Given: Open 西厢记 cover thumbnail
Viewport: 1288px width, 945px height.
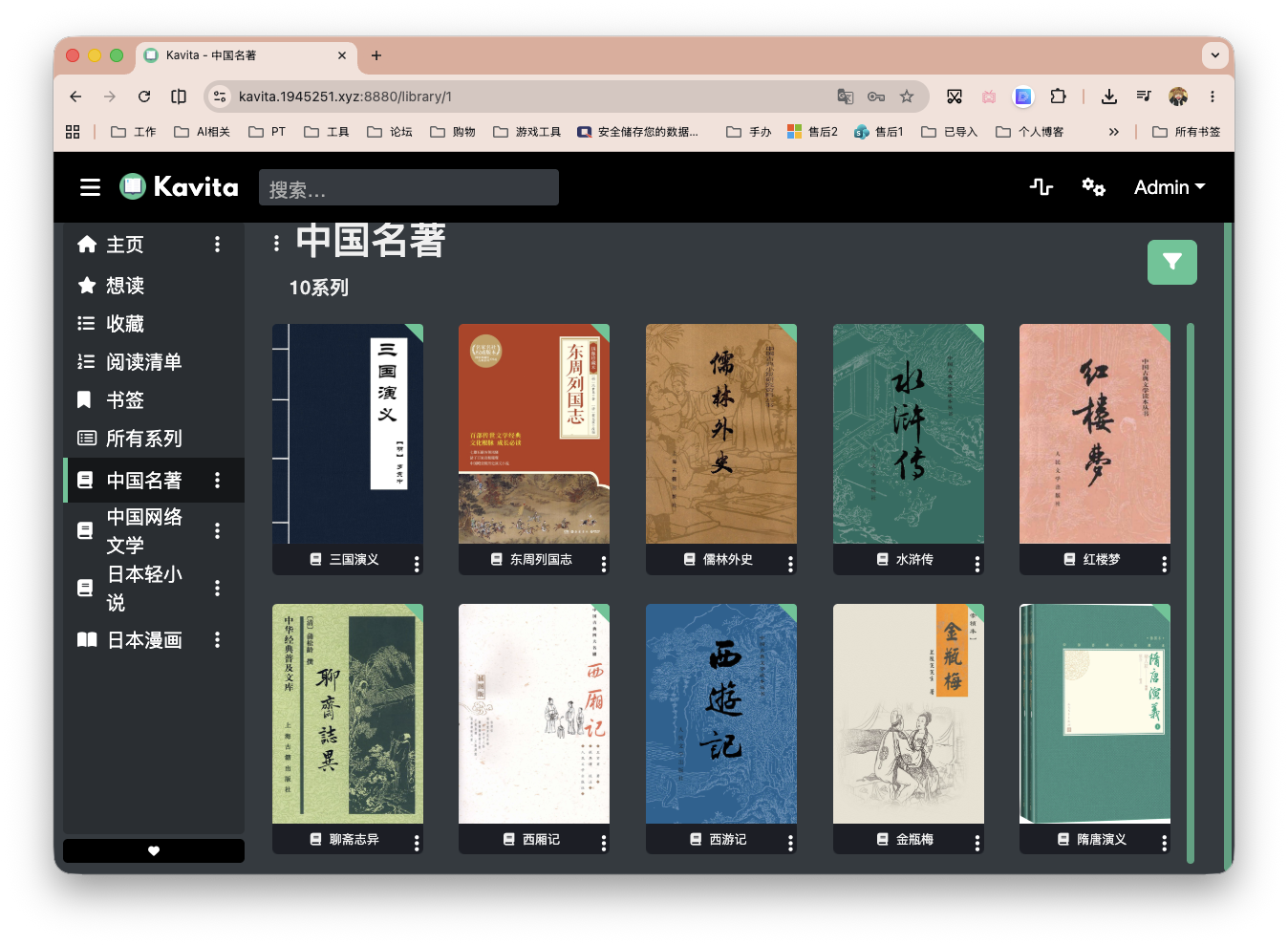Looking at the screenshot, I should (534, 714).
